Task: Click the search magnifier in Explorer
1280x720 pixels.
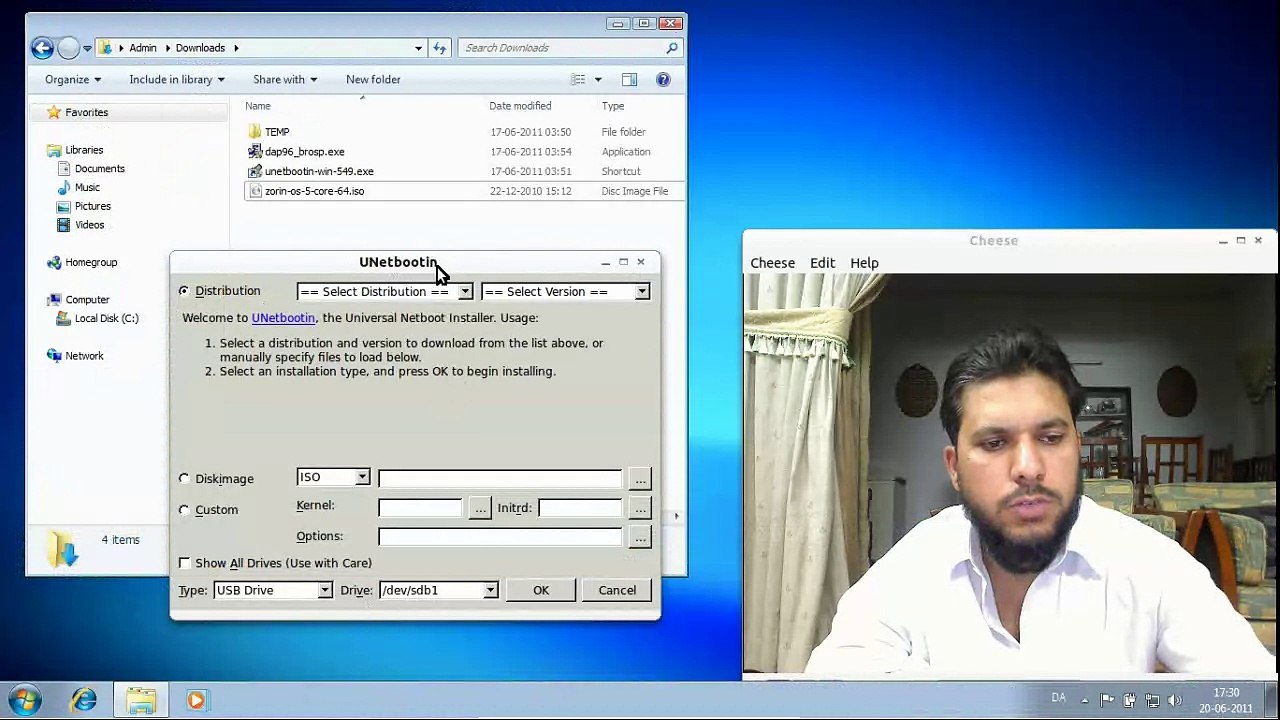Action: click(672, 47)
